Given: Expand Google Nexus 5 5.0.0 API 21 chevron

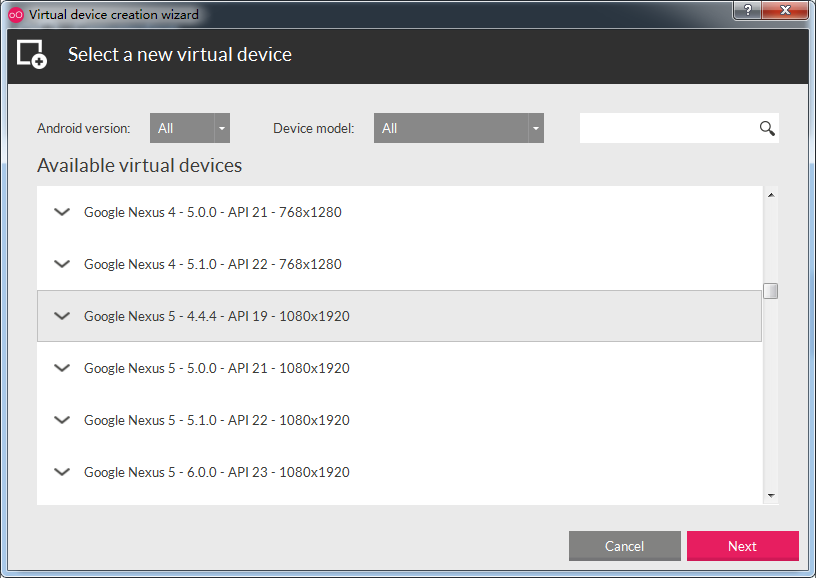Looking at the screenshot, I should (x=62, y=368).
